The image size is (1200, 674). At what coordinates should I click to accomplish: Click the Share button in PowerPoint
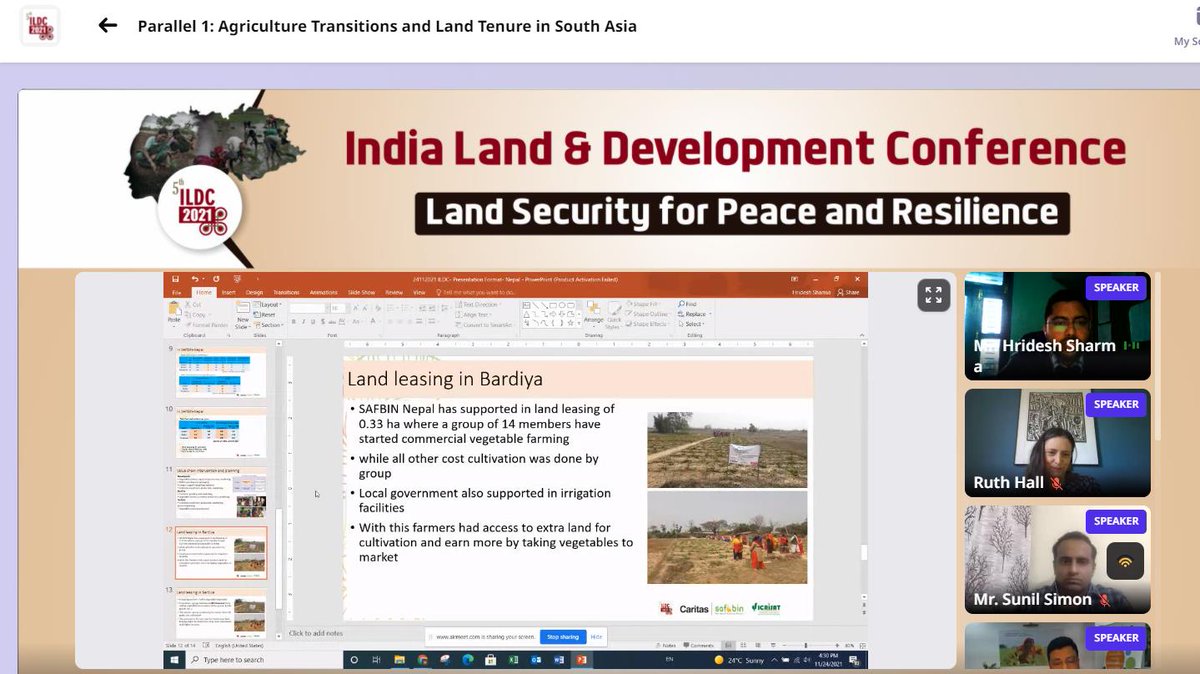(x=848, y=292)
